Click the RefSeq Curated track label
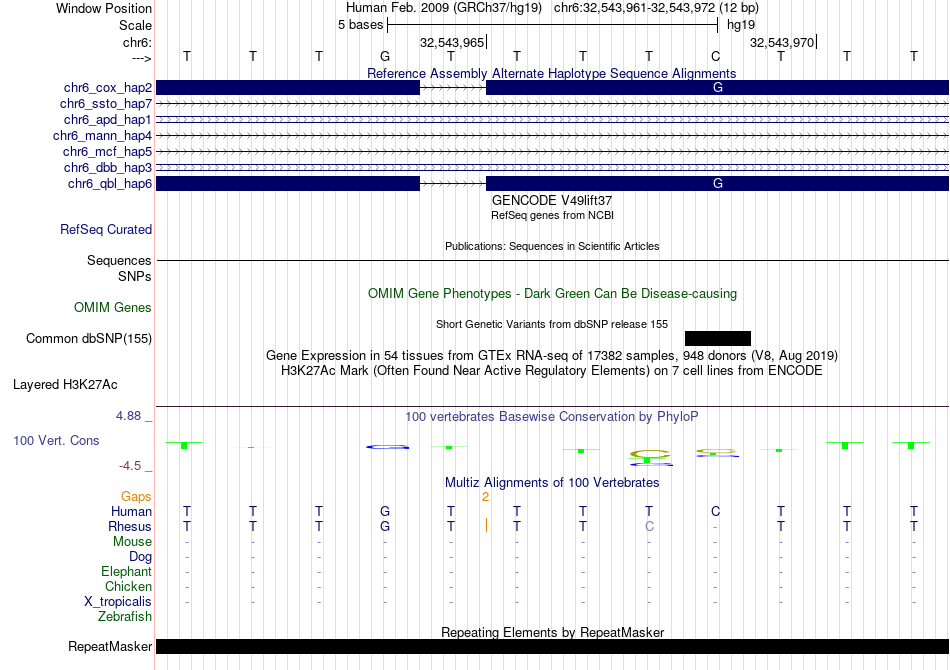The image size is (950, 670). 106,230
